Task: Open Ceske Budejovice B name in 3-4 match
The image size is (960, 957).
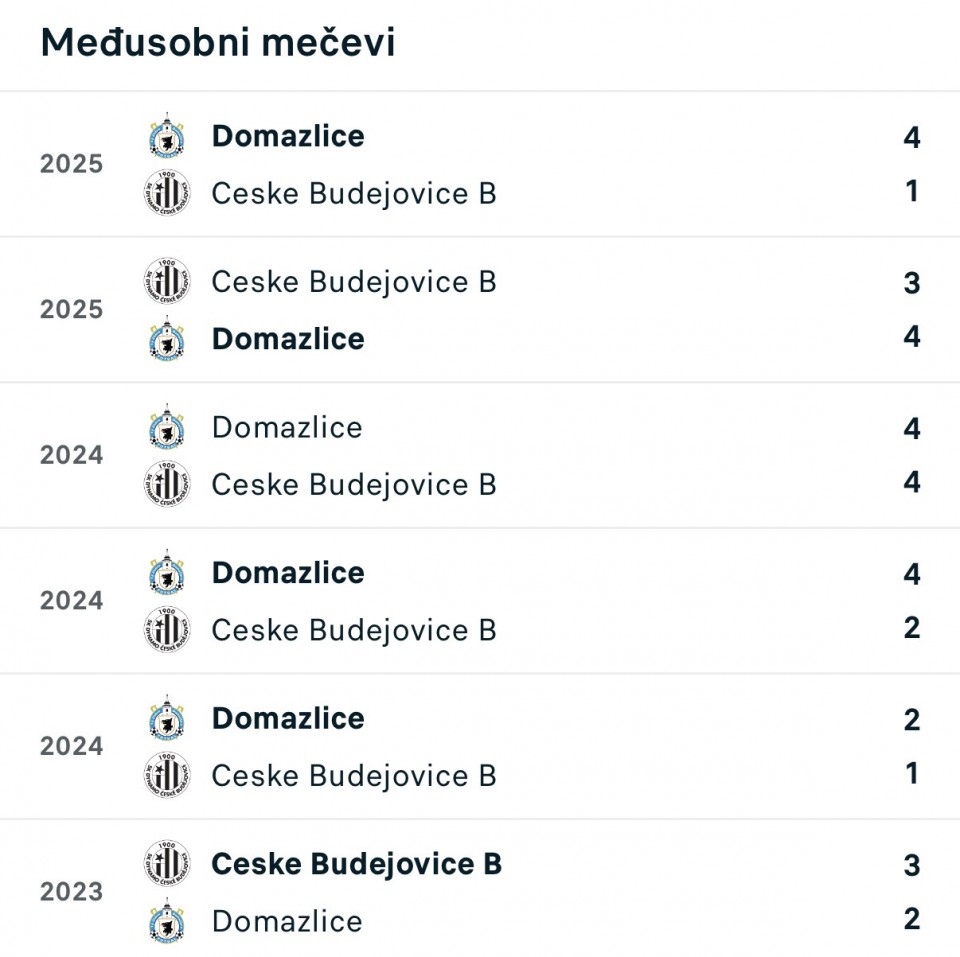Action: pos(354,282)
